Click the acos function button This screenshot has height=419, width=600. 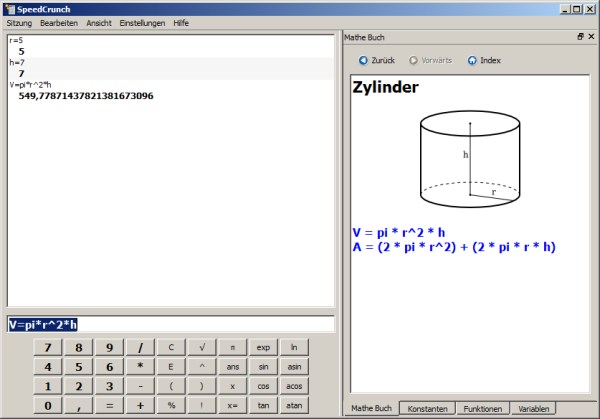click(x=294, y=386)
